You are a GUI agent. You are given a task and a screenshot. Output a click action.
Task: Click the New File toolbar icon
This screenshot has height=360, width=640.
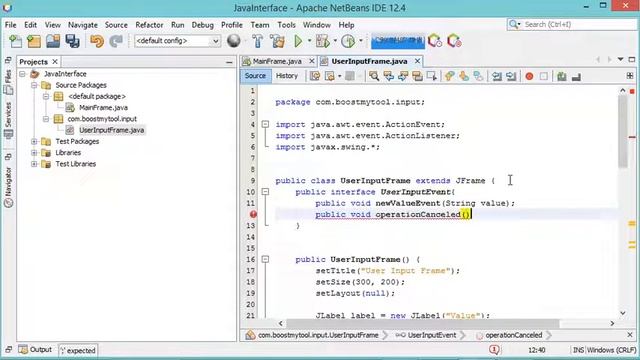[x=15, y=41]
